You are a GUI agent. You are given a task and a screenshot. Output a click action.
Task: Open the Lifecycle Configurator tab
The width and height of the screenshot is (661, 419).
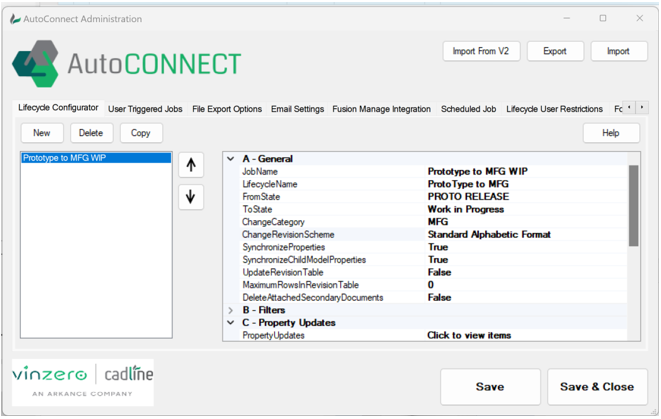pos(58,108)
